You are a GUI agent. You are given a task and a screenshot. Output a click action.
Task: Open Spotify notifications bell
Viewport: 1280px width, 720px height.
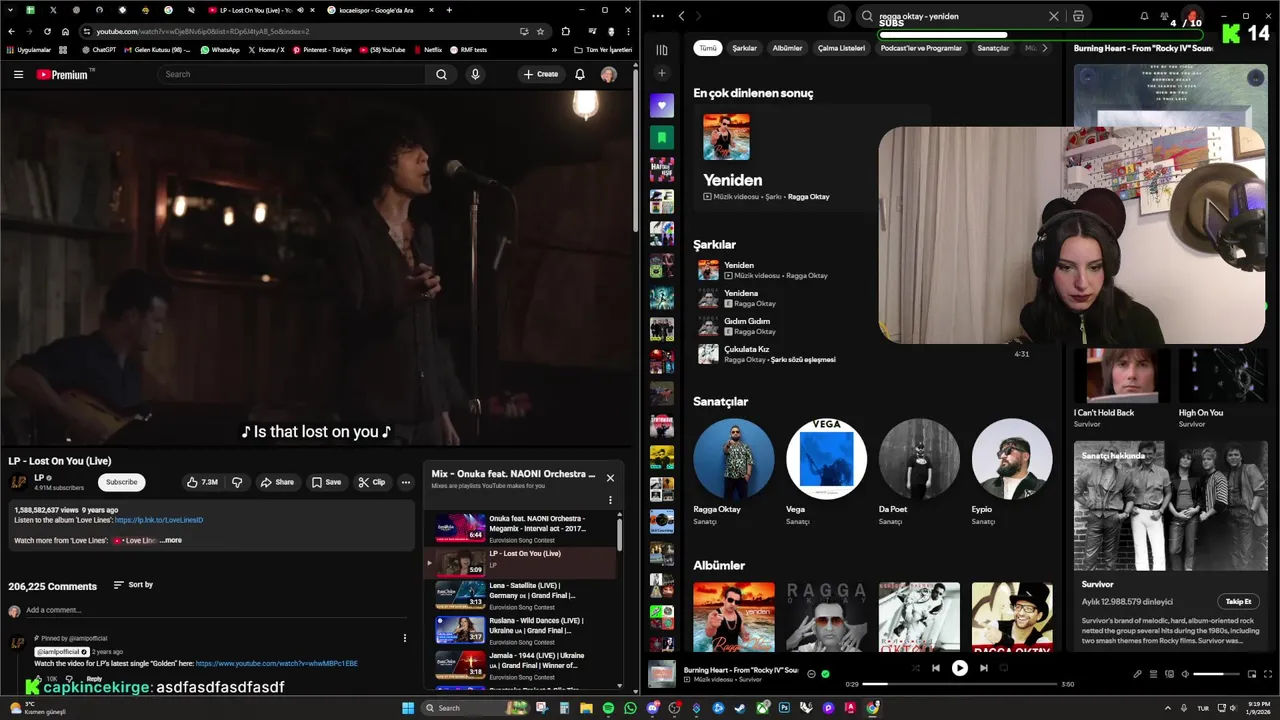tap(1144, 16)
